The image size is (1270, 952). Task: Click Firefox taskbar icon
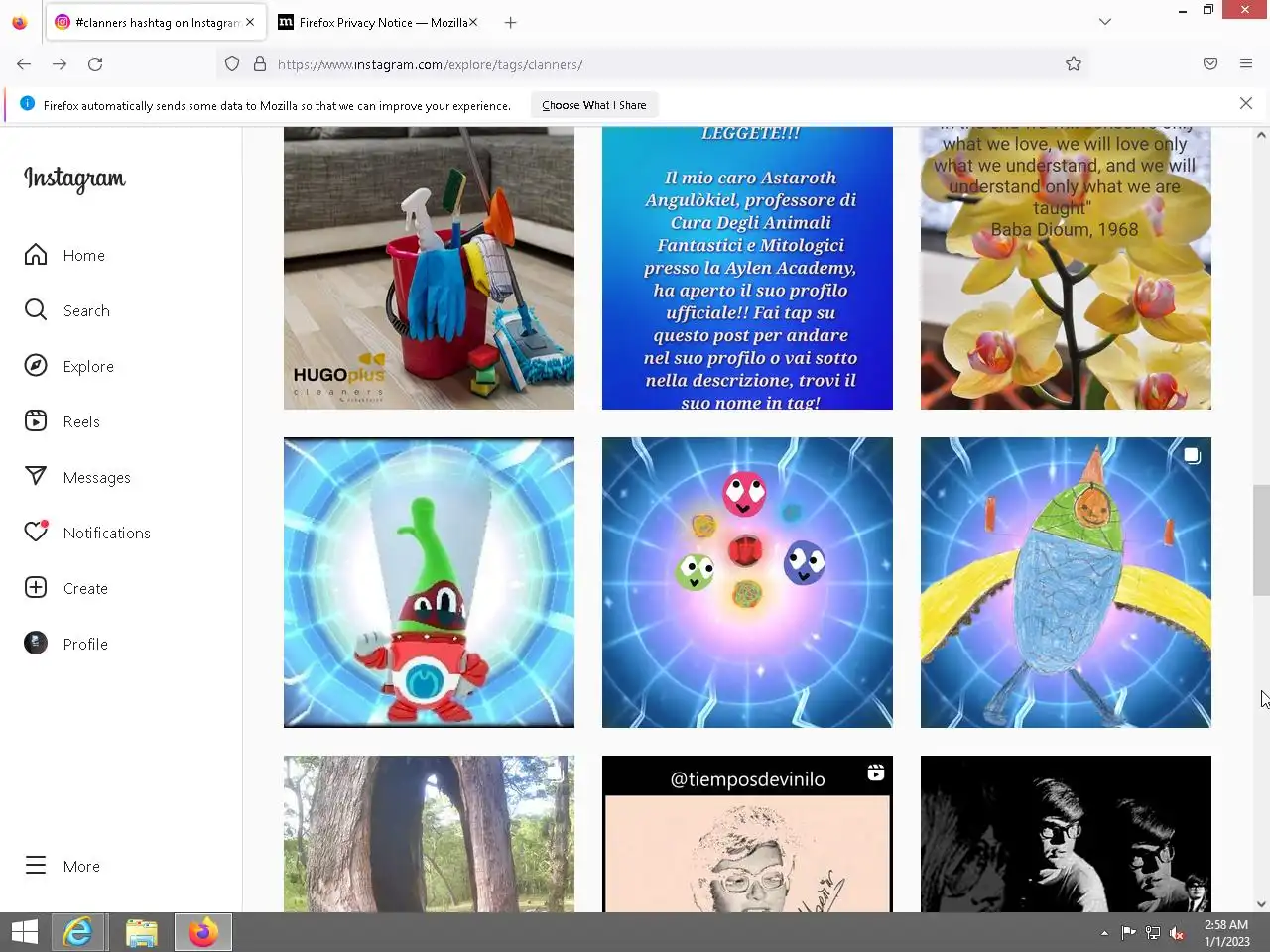pos(203,932)
